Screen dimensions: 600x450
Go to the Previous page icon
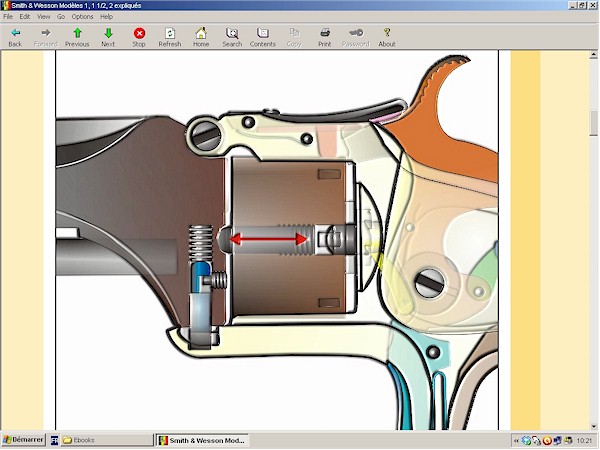tap(77, 34)
